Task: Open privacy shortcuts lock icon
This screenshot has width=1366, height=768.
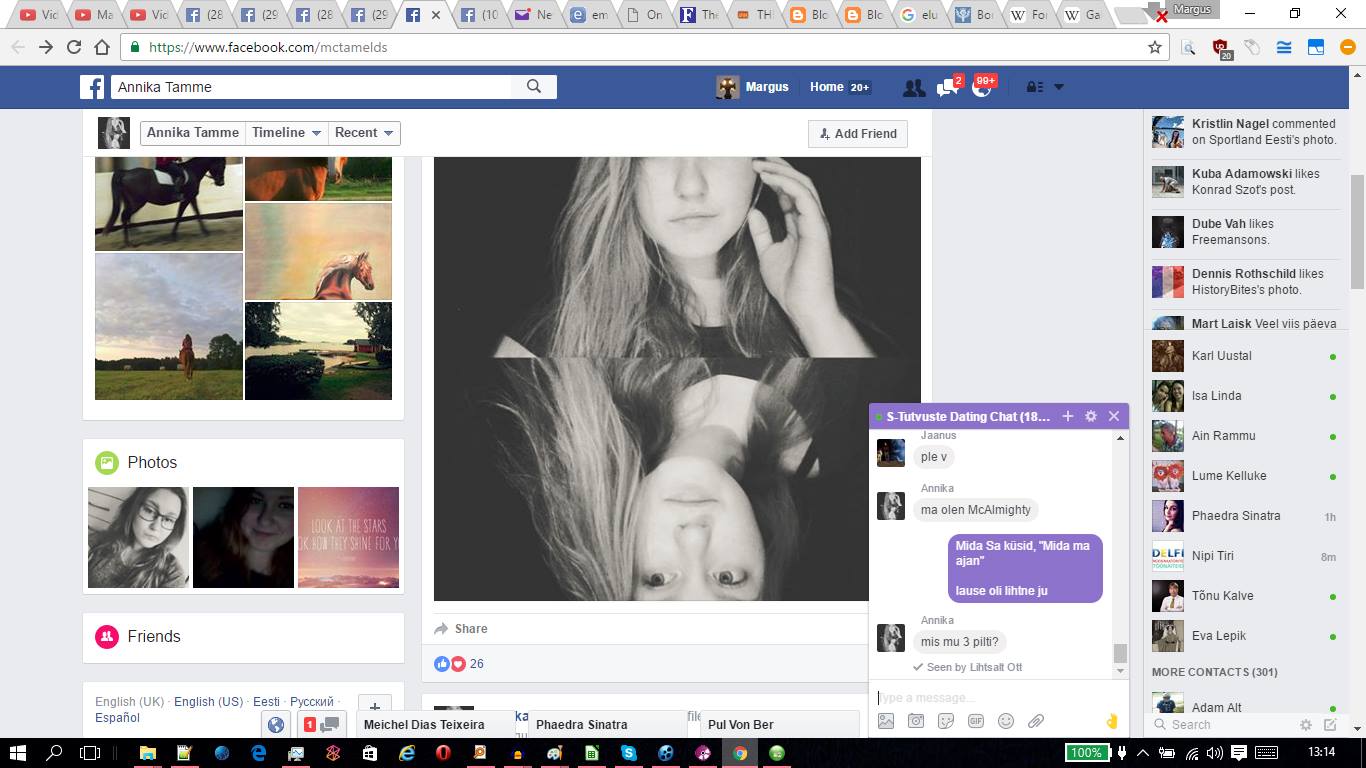Action: click(x=1036, y=87)
